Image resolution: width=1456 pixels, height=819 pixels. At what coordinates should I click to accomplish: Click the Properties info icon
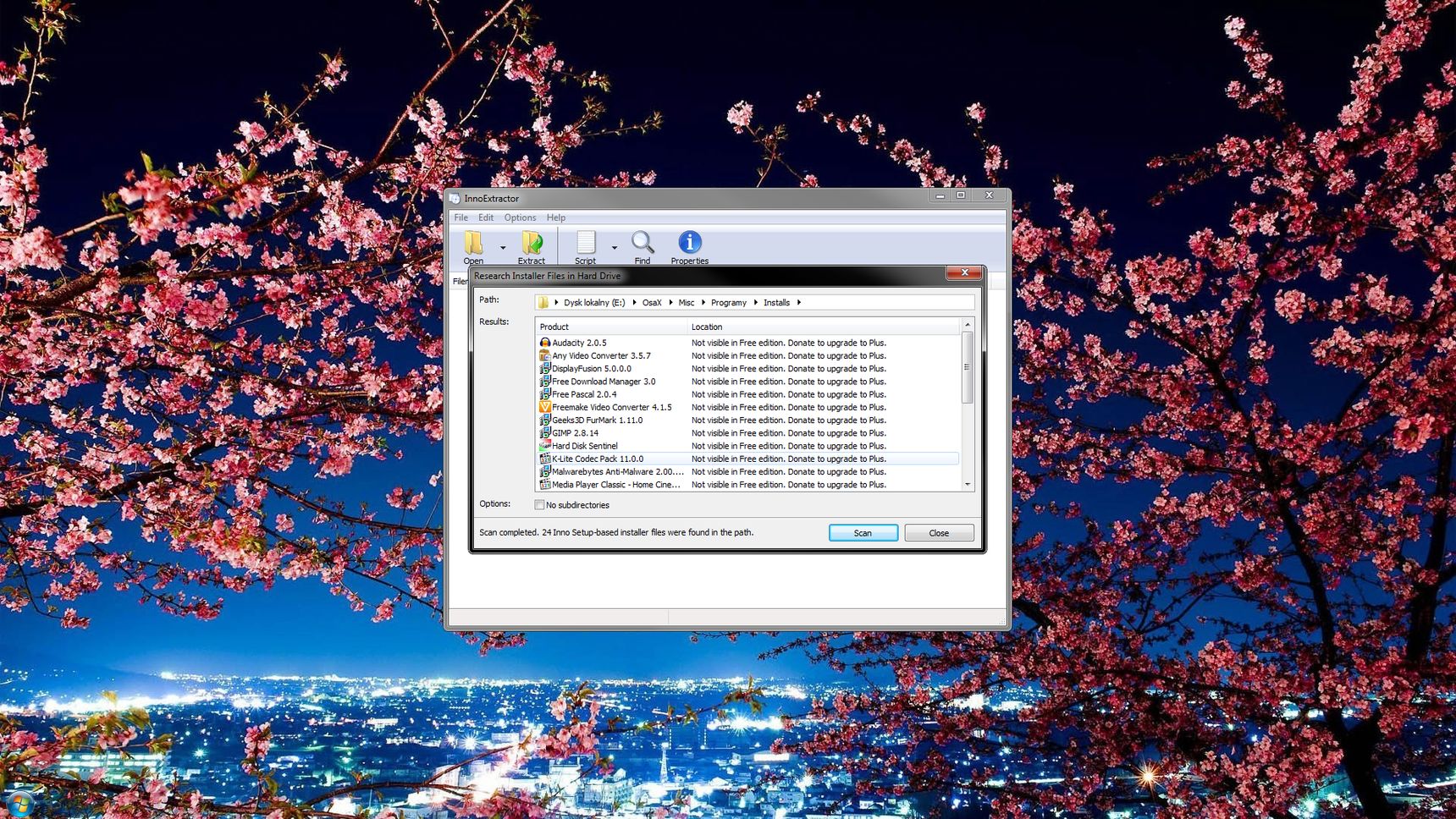pyautogui.click(x=690, y=242)
